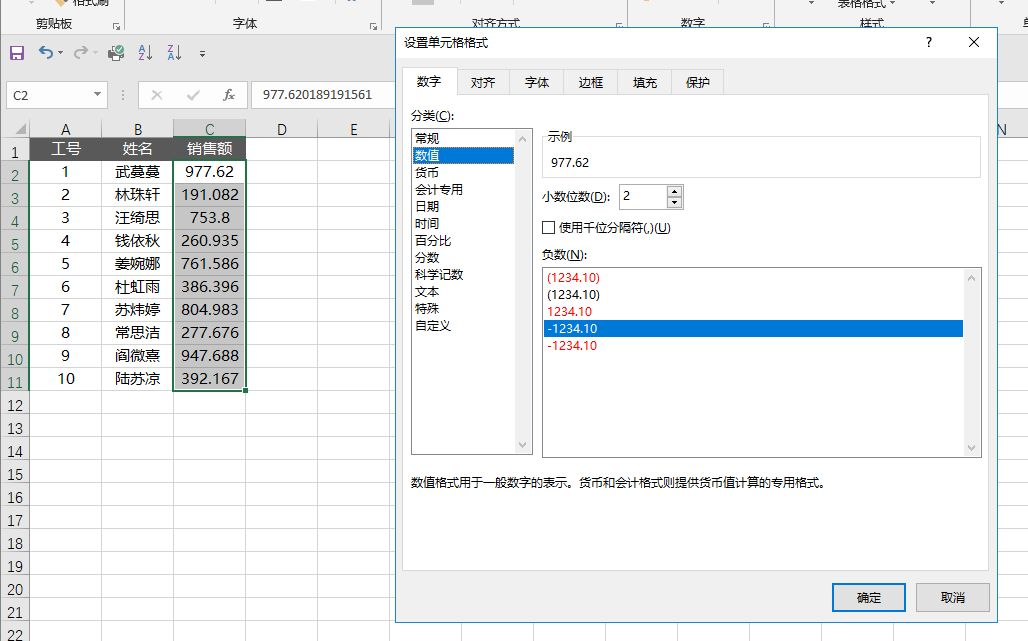Image resolution: width=1028 pixels, height=641 pixels.
Task: Open the Name Box dropdown arrow
Action: pos(97,95)
